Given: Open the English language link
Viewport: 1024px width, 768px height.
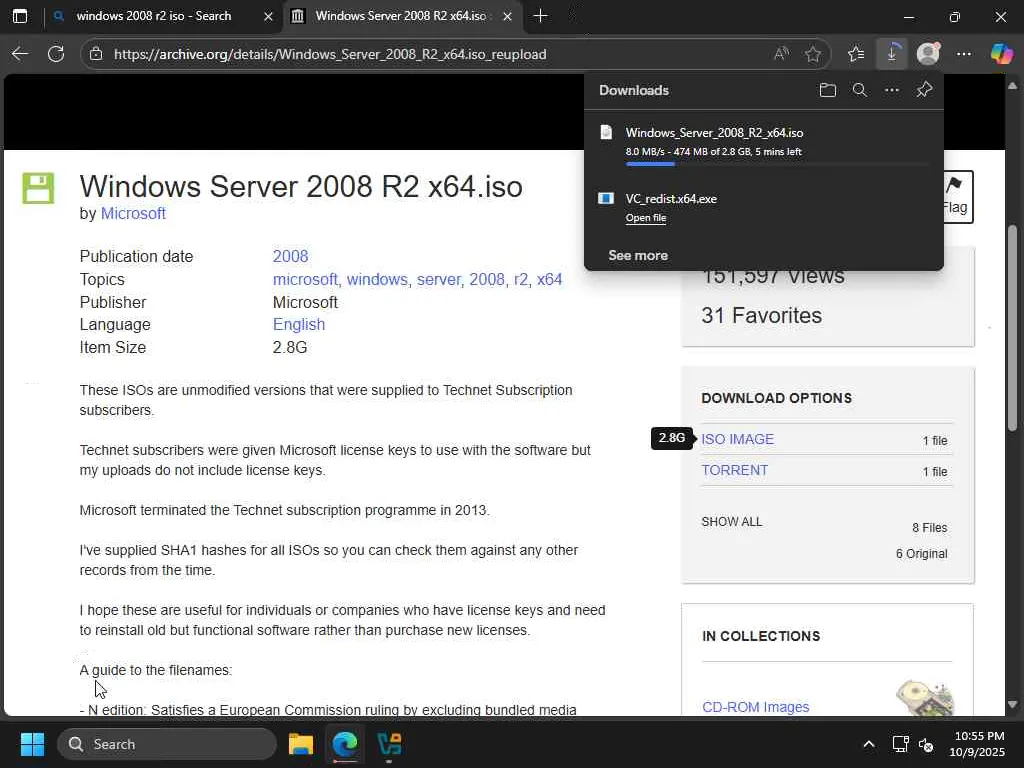Looking at the screenshot, I should (299, 325).
